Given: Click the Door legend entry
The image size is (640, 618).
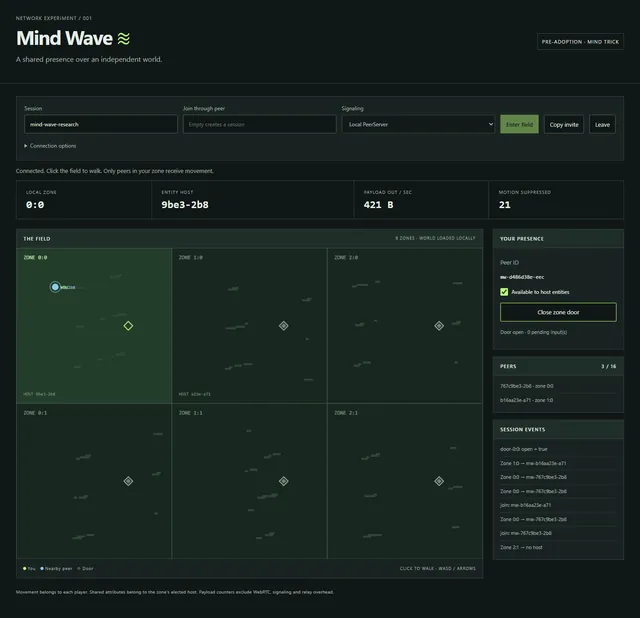Looking at the screenshot, I should pyautogui.click(x=85, y=569).
